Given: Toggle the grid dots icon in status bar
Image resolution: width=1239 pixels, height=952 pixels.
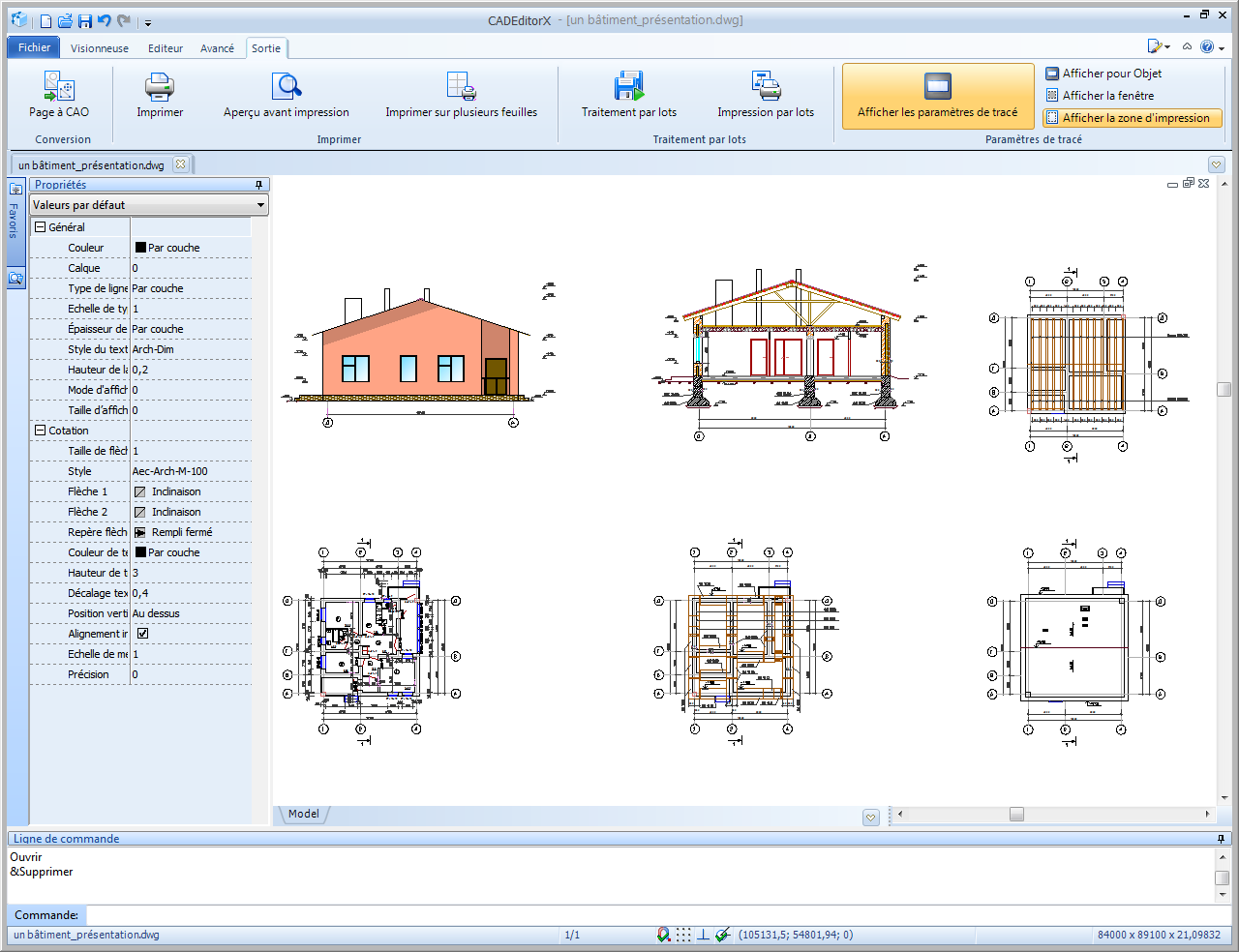Looking at the screenshot, I should [683, 935].
